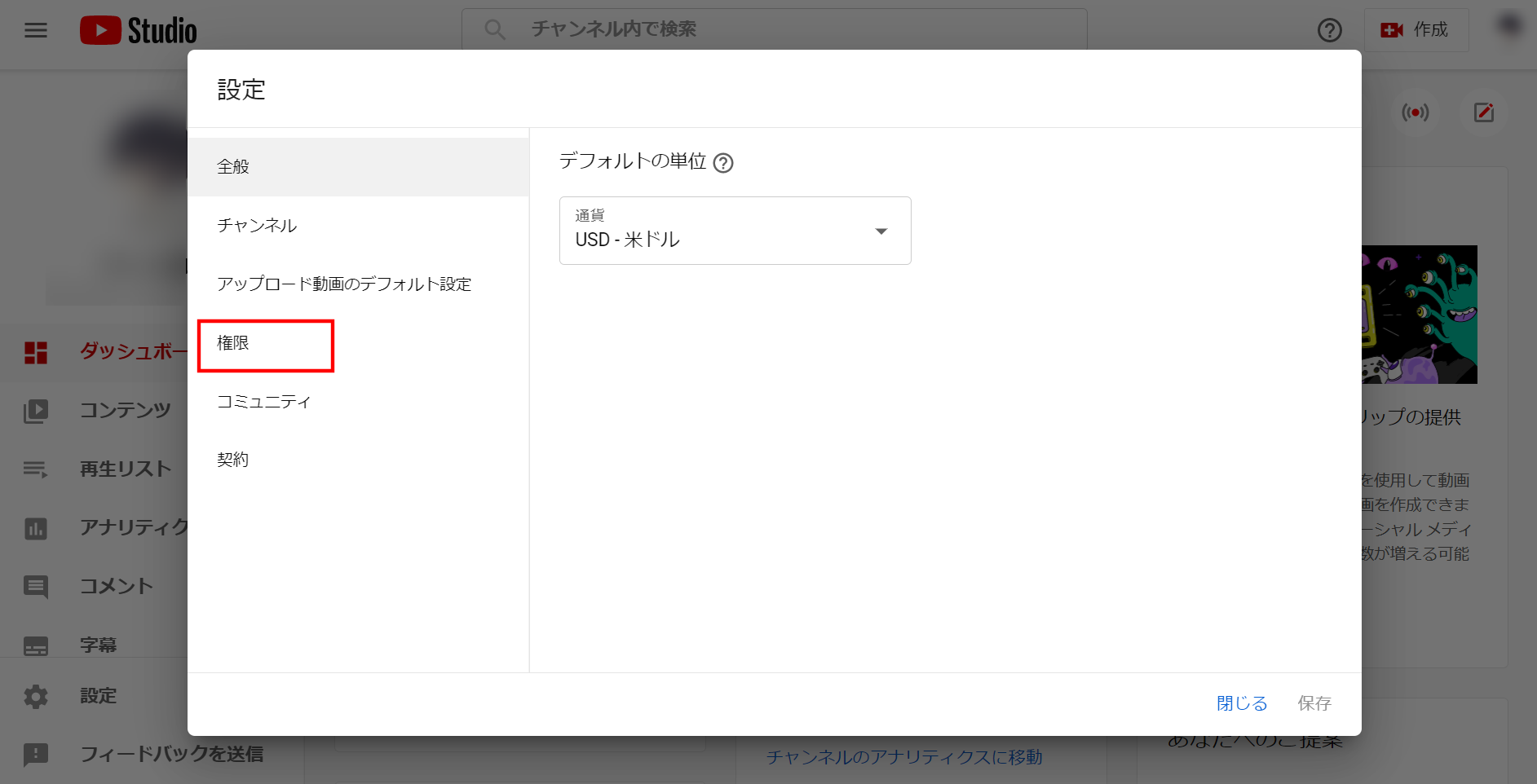
Task: Click the send feedback icon in sidebar
Action: coord(36,755)
